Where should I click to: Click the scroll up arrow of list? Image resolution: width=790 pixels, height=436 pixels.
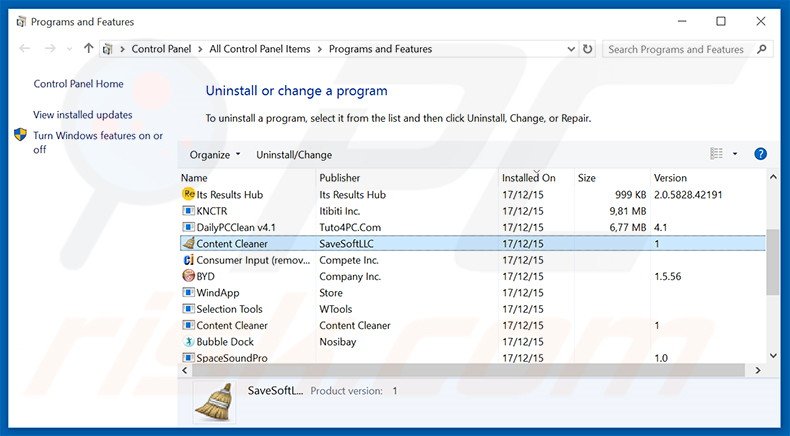tap(773, 177)
